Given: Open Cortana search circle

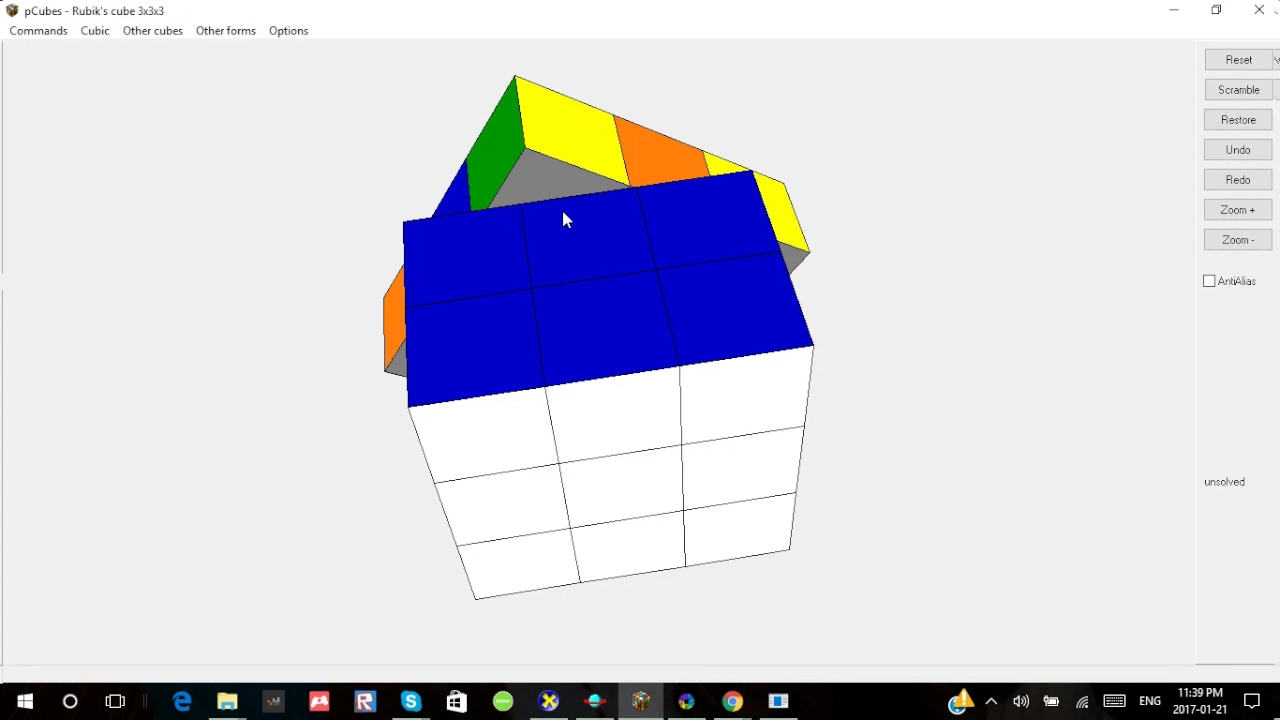Looking at the screenshot, I should [70, 701].
